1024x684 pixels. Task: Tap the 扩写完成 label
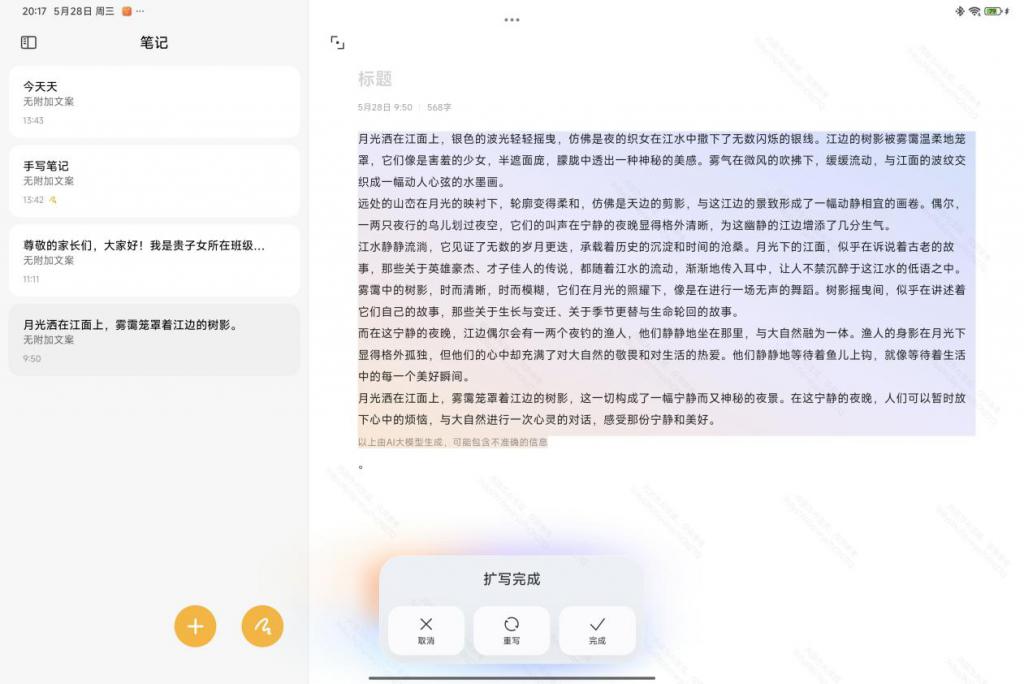tap(511, 579)
